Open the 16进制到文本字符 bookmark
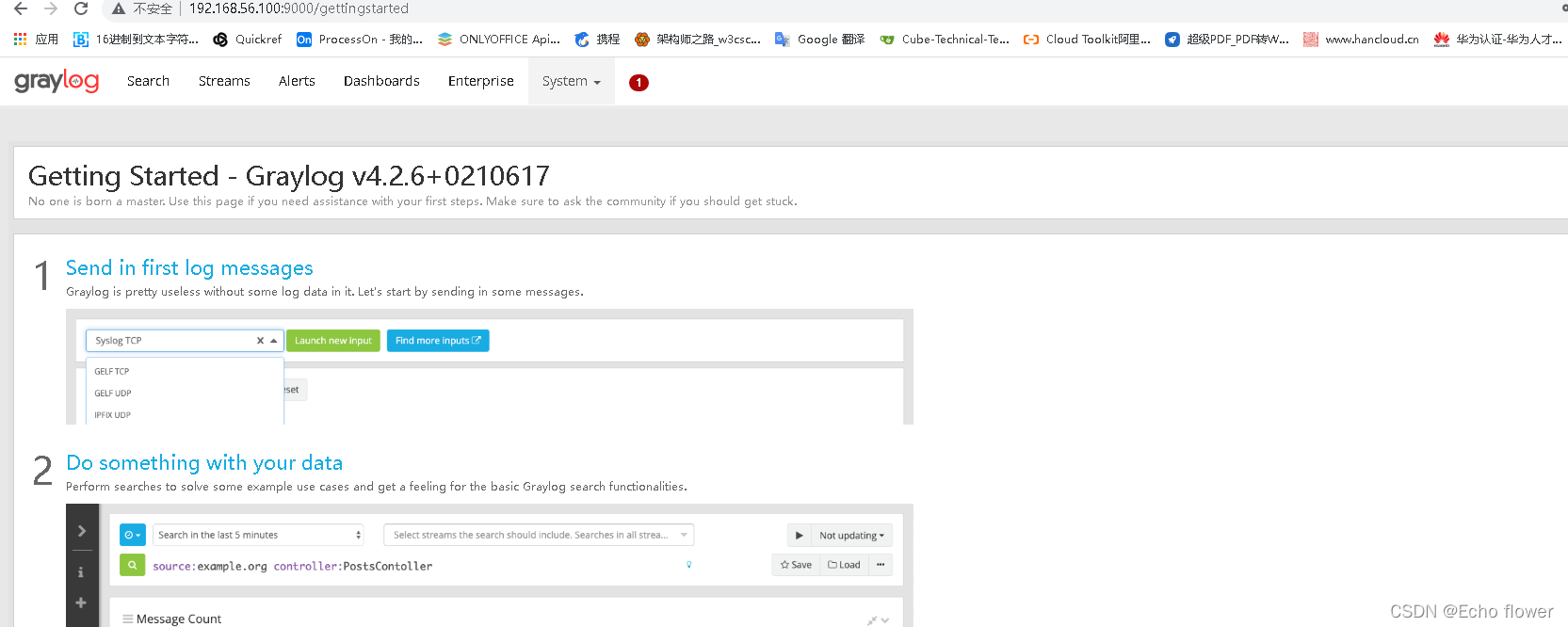The height and width of the screenshot is (627, 1568). (x=137, y=39)
